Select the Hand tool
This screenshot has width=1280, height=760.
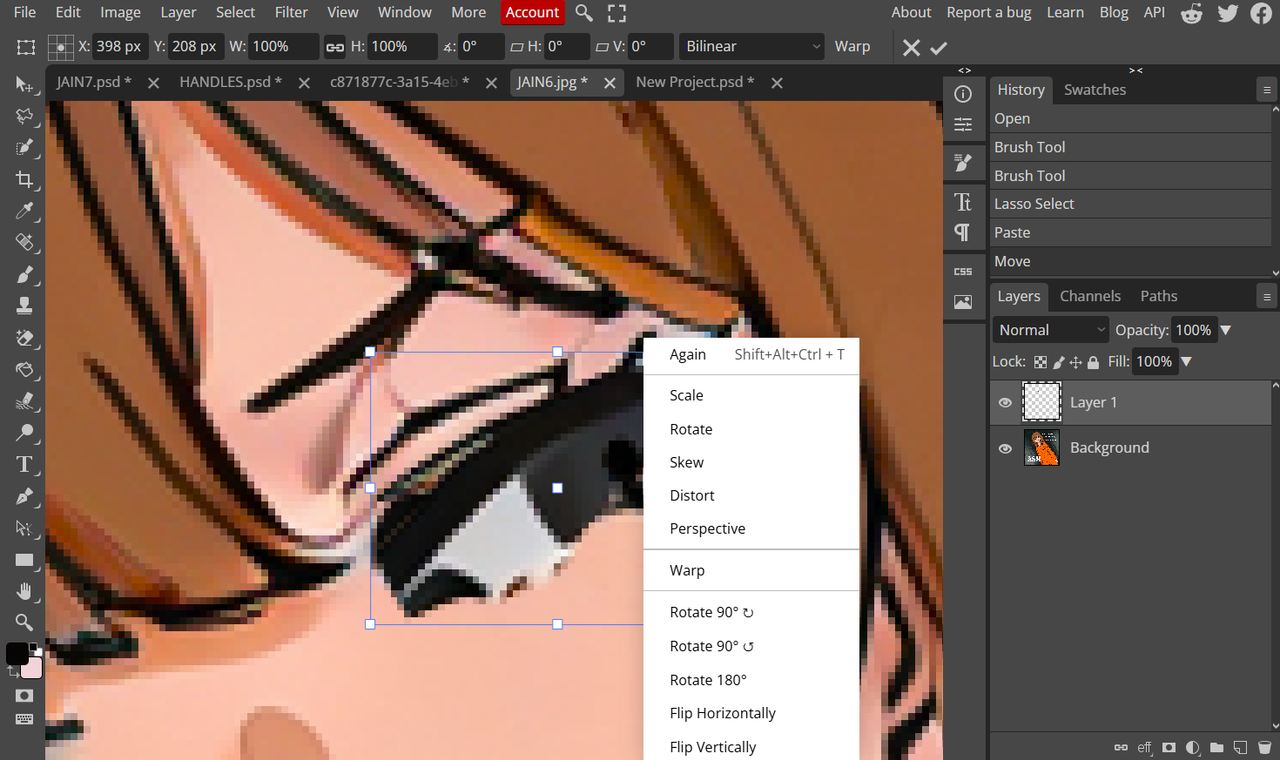point(24,591)
